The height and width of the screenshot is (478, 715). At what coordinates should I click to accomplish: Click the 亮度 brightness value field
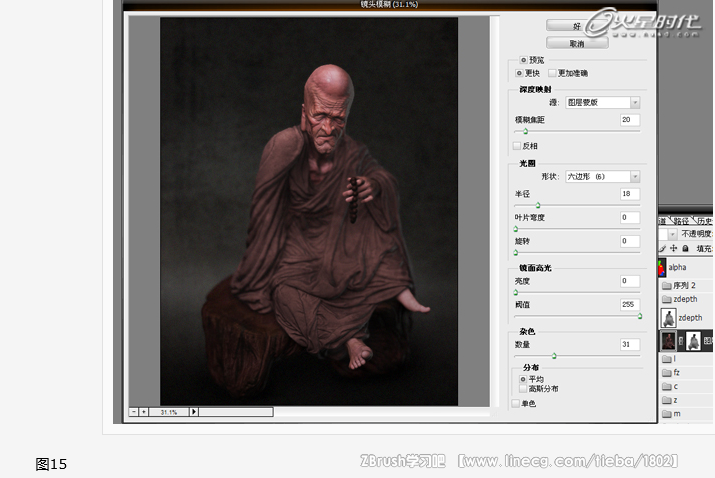[630, 281]
